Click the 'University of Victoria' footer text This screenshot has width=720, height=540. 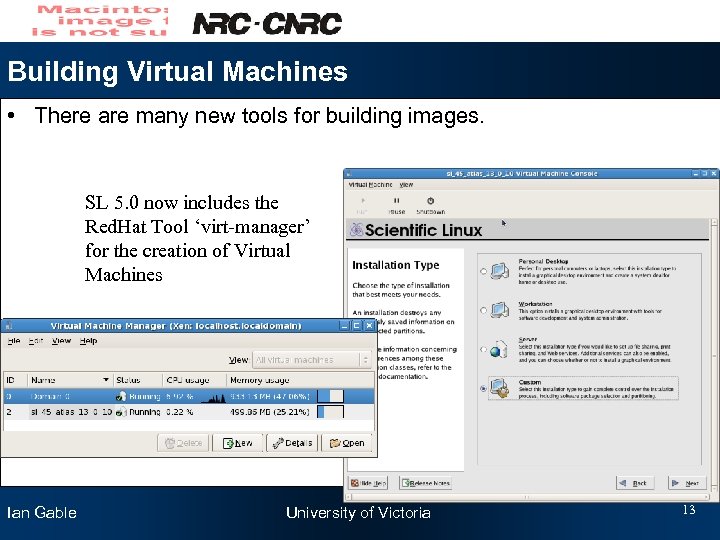coord(358,512)
